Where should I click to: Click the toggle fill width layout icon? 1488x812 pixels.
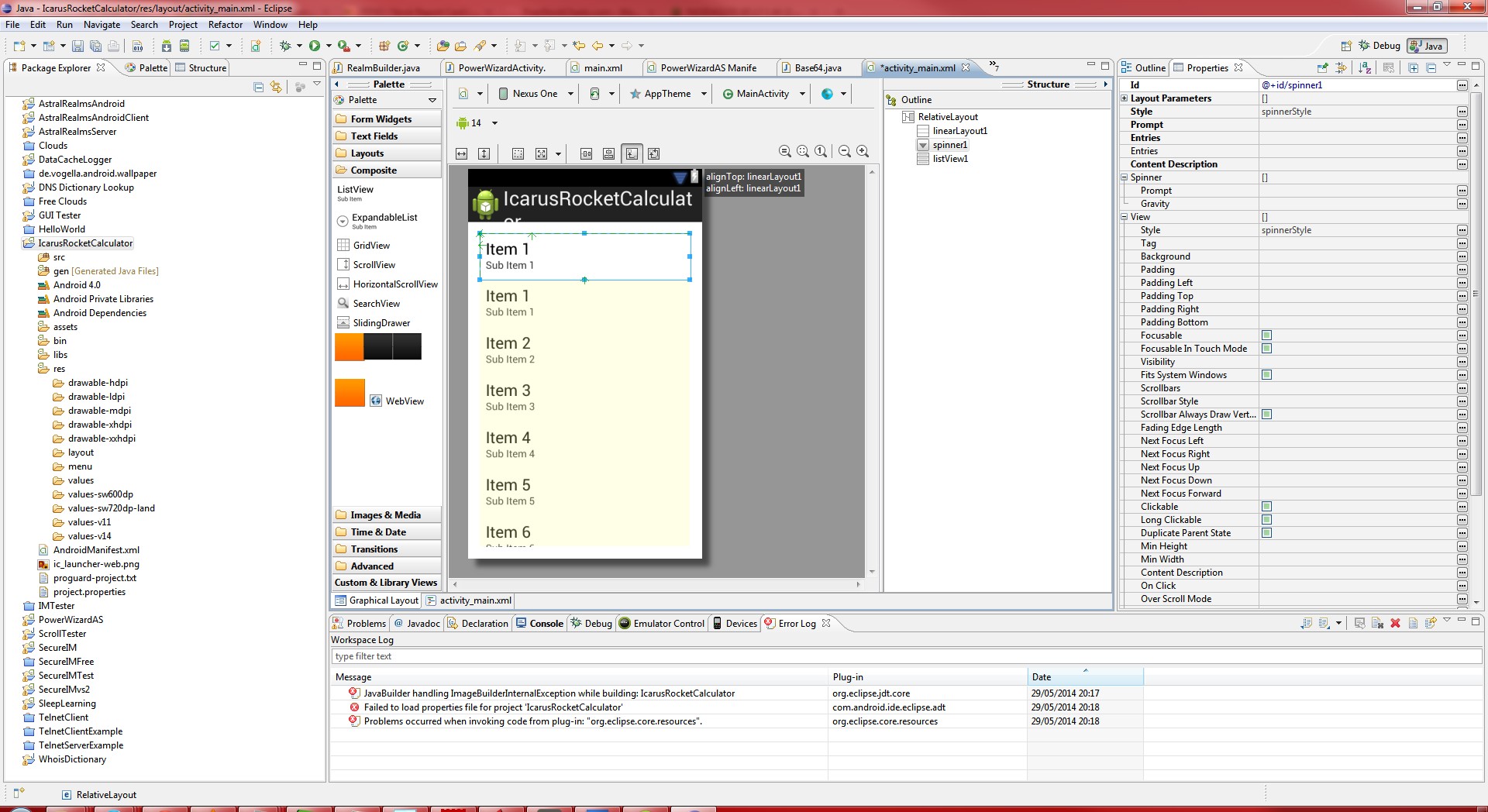462,153
